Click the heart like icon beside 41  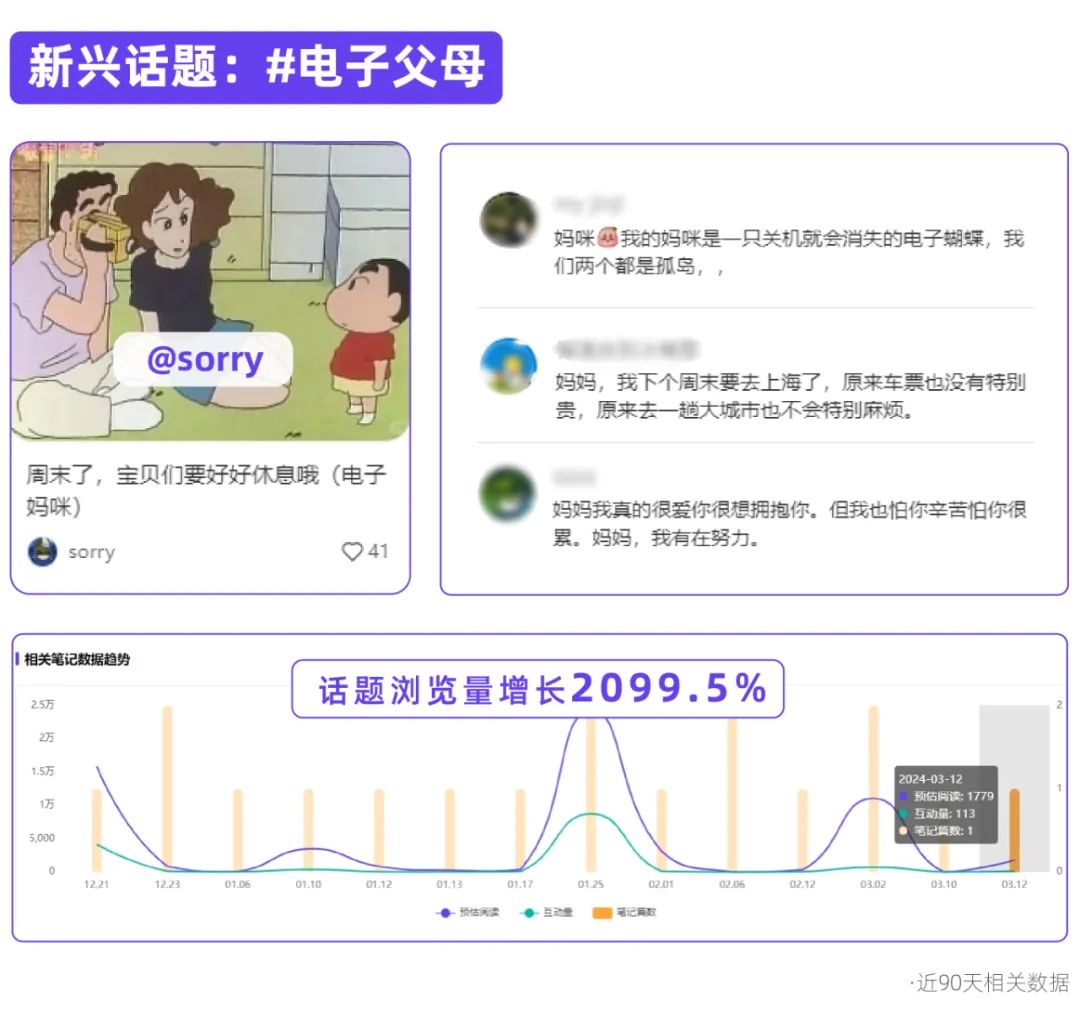(x=352, y=551)
